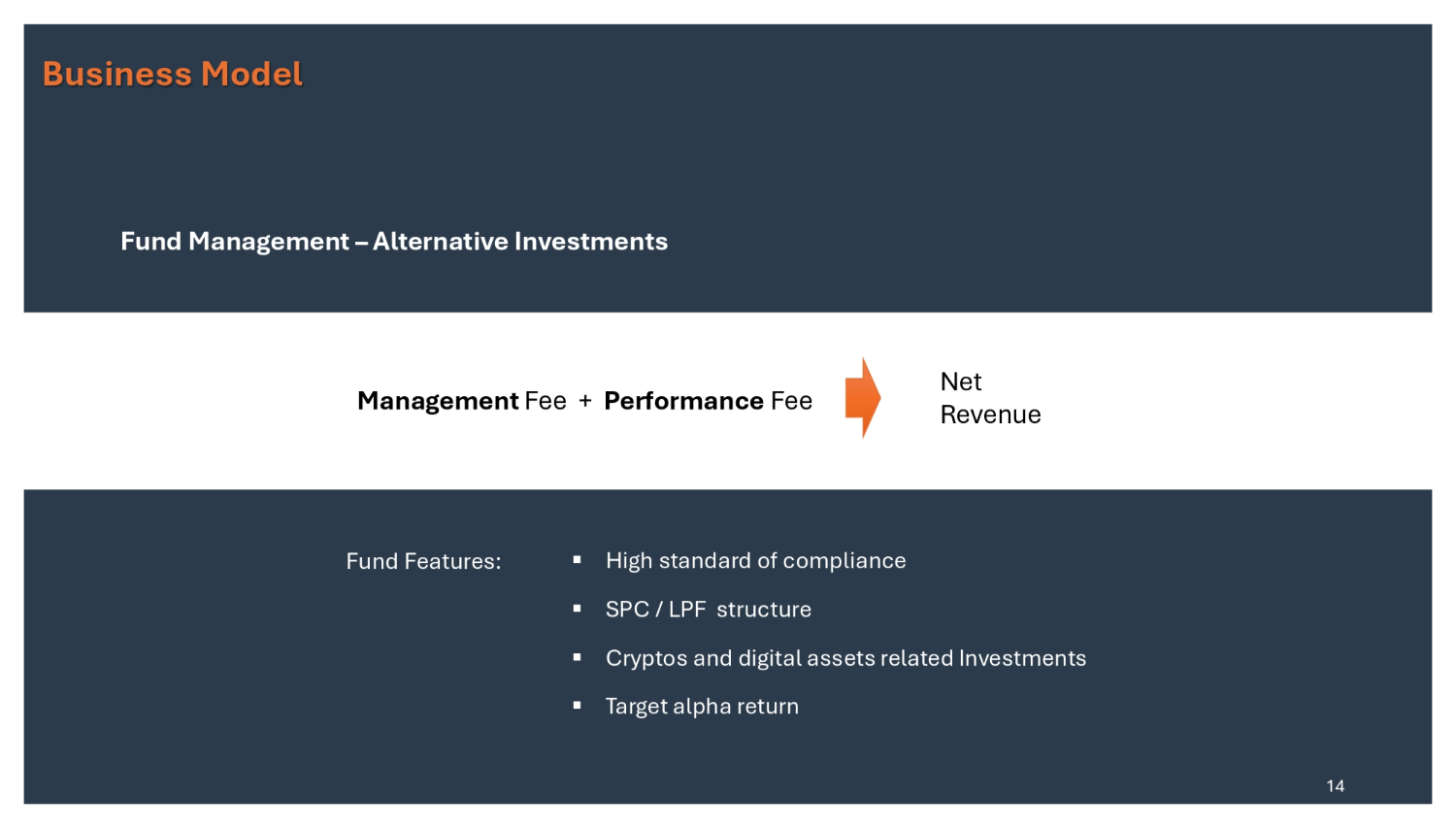The height and width of the screenshot is (828, 1456).
Task: Click the Fund Features: label
Action: 423,561
